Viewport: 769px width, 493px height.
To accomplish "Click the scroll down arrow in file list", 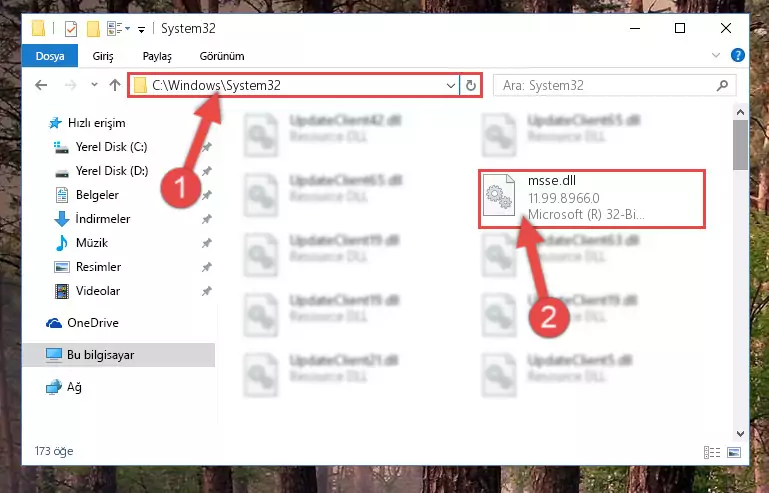I will [x=741, y=434].
